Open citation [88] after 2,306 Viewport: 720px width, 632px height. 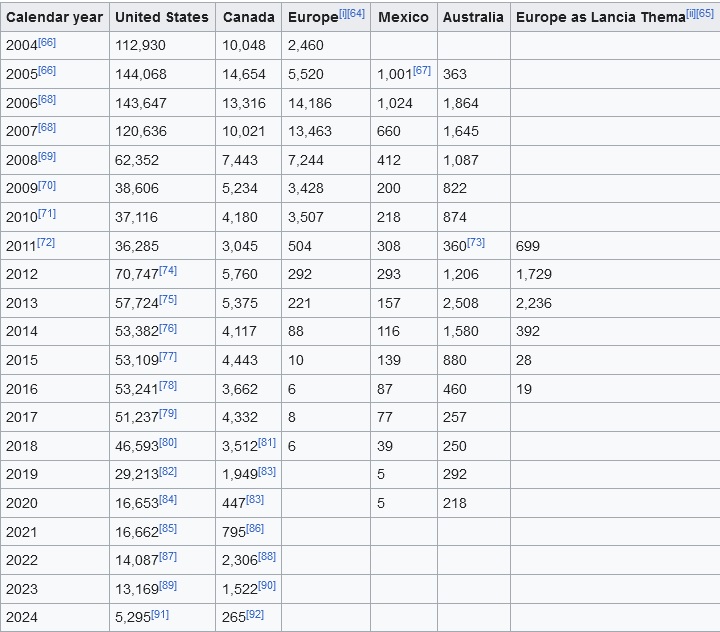(267, 556)
